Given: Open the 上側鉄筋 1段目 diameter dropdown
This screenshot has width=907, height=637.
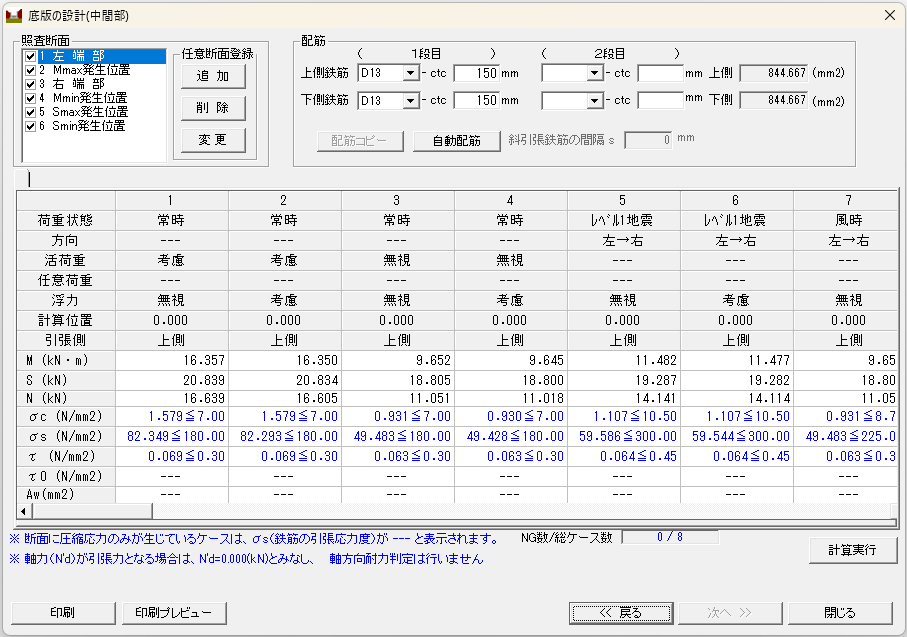Looking at the screenshot, I should [x=410, y=73].
